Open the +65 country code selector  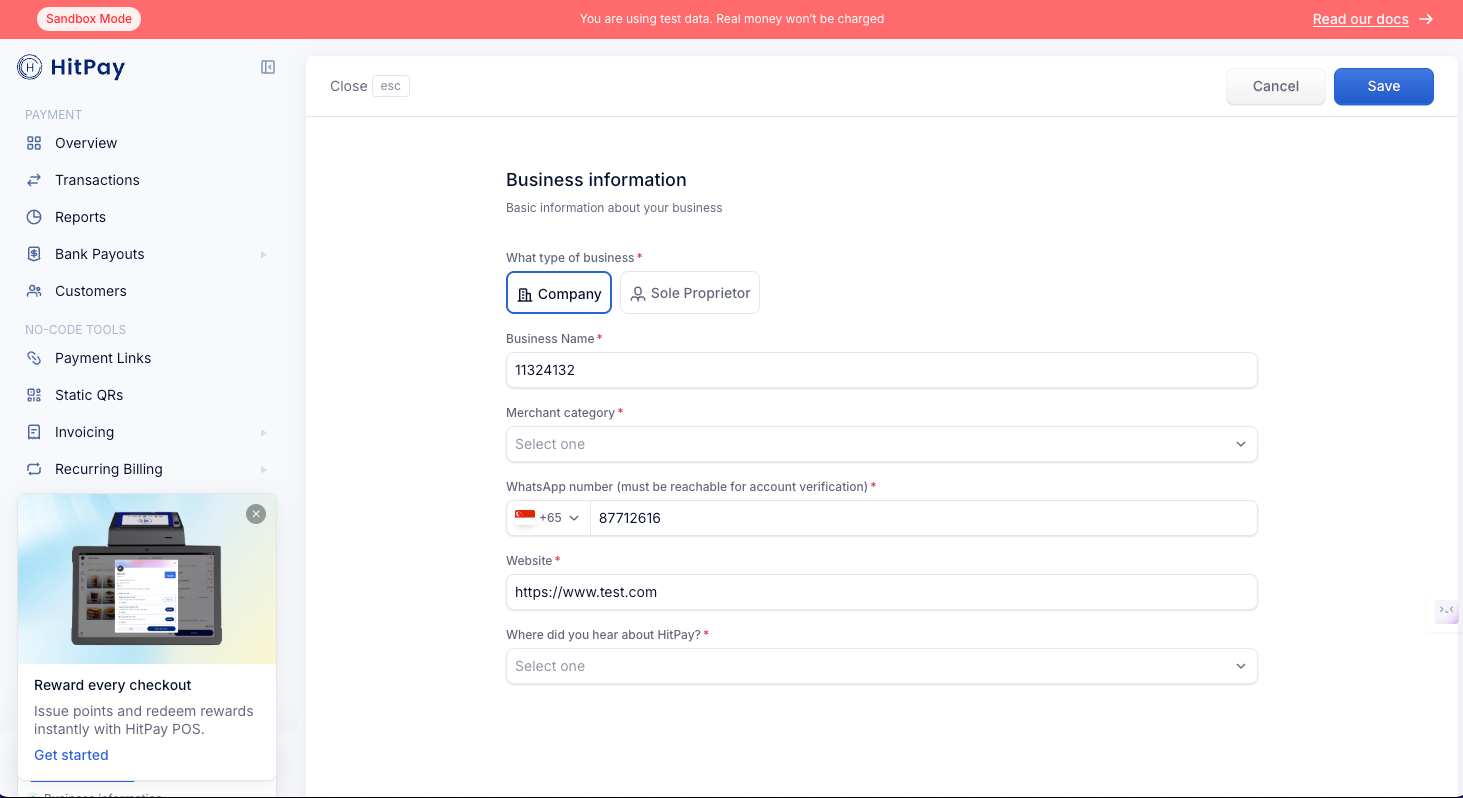[548, 518]
